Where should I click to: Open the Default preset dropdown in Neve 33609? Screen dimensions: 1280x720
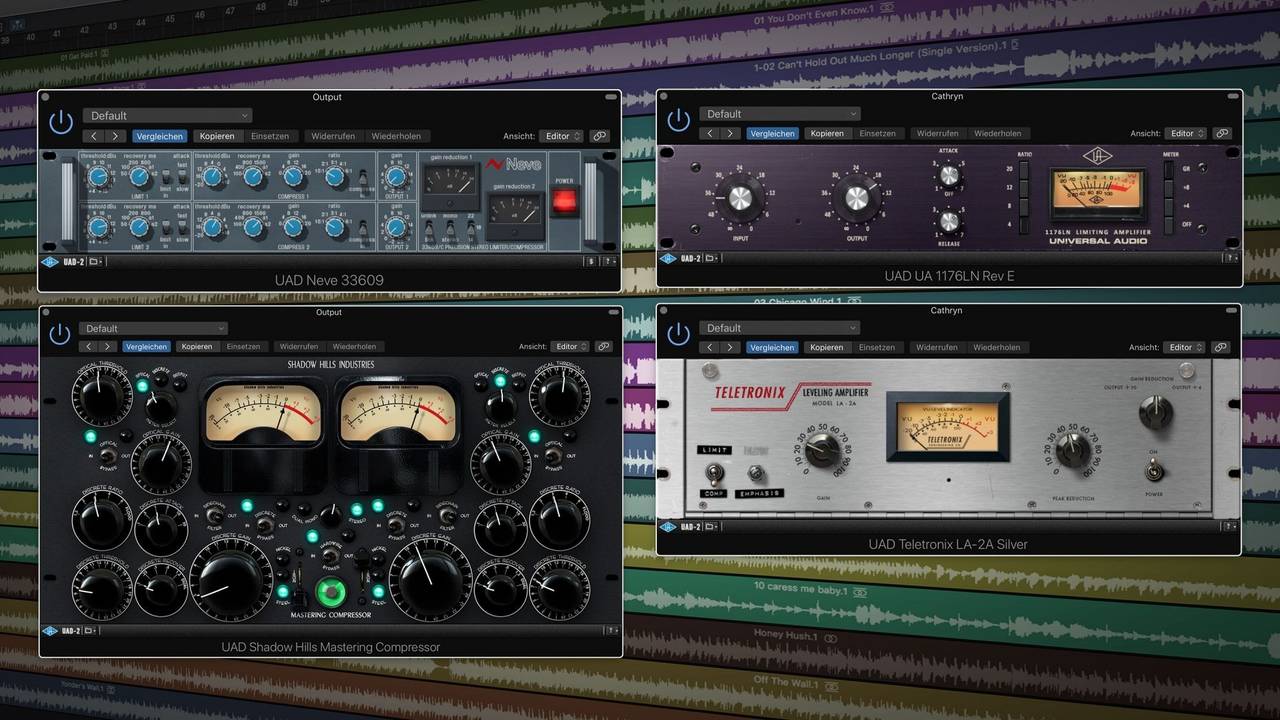point(167,115)
